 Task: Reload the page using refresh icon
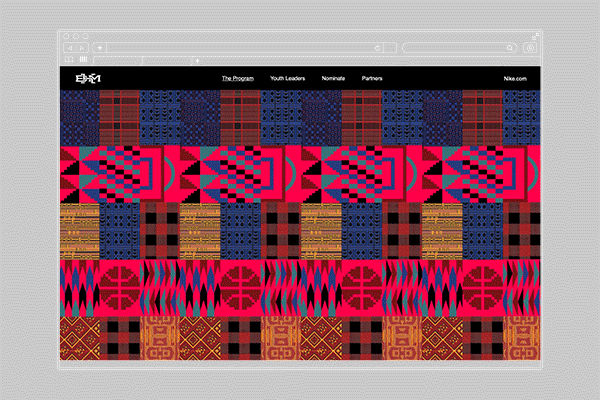[377, 48]
